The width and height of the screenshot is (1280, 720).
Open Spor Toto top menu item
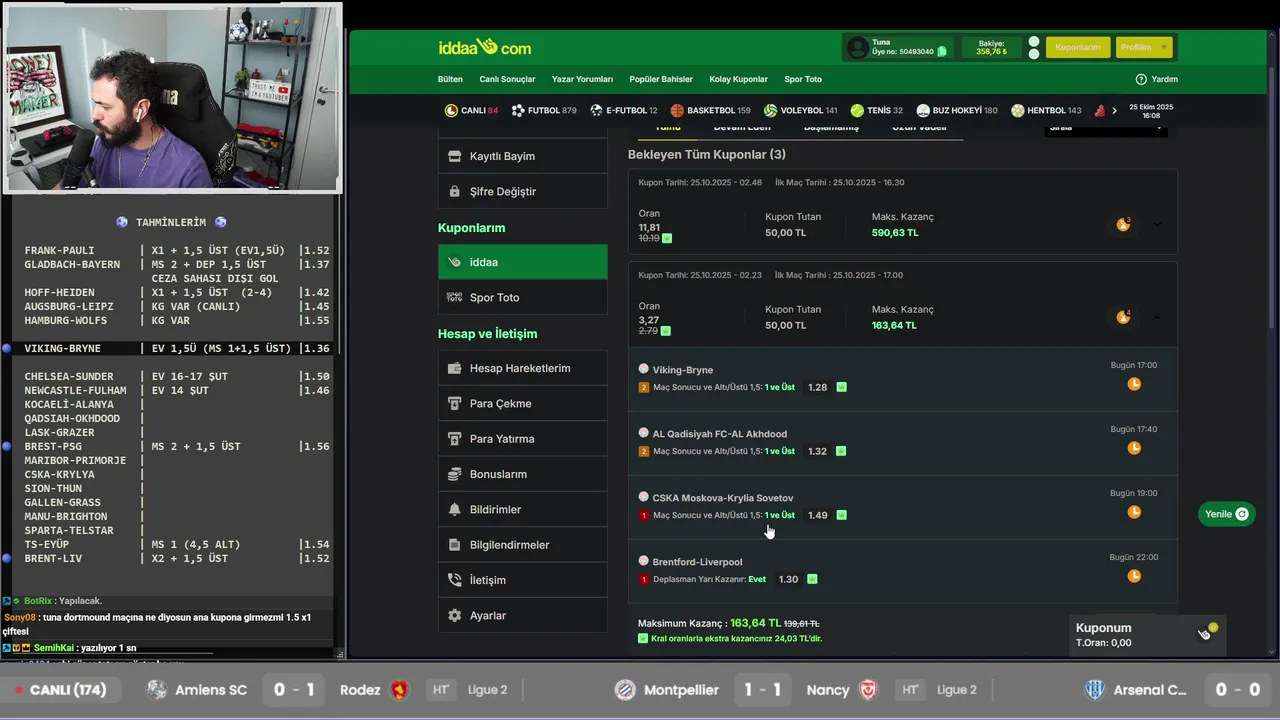click(x=803, y=79)
